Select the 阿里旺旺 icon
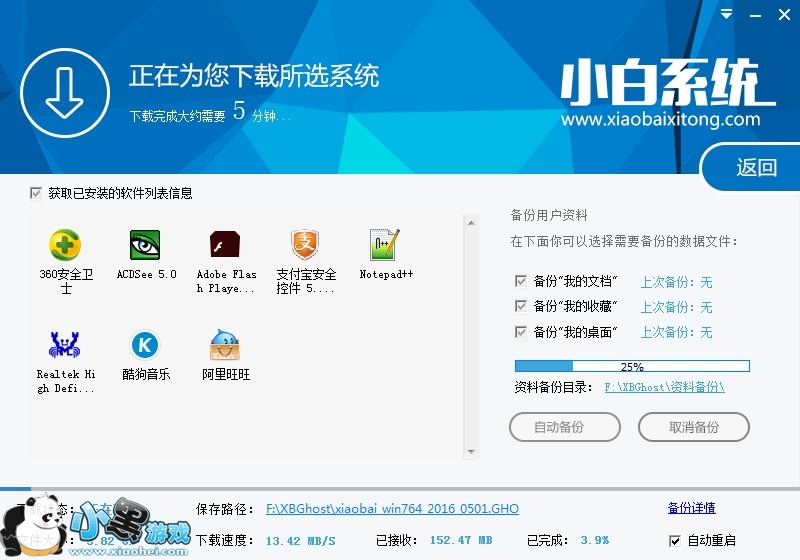Image resolution: width=800 pixels, height=560 pixels. tap(225, 345)
